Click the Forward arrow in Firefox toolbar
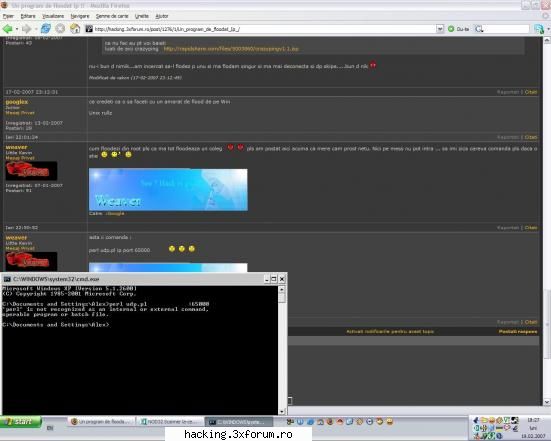Image resolution: width=551 pixels, height=441 pixels. coord(27,29)
